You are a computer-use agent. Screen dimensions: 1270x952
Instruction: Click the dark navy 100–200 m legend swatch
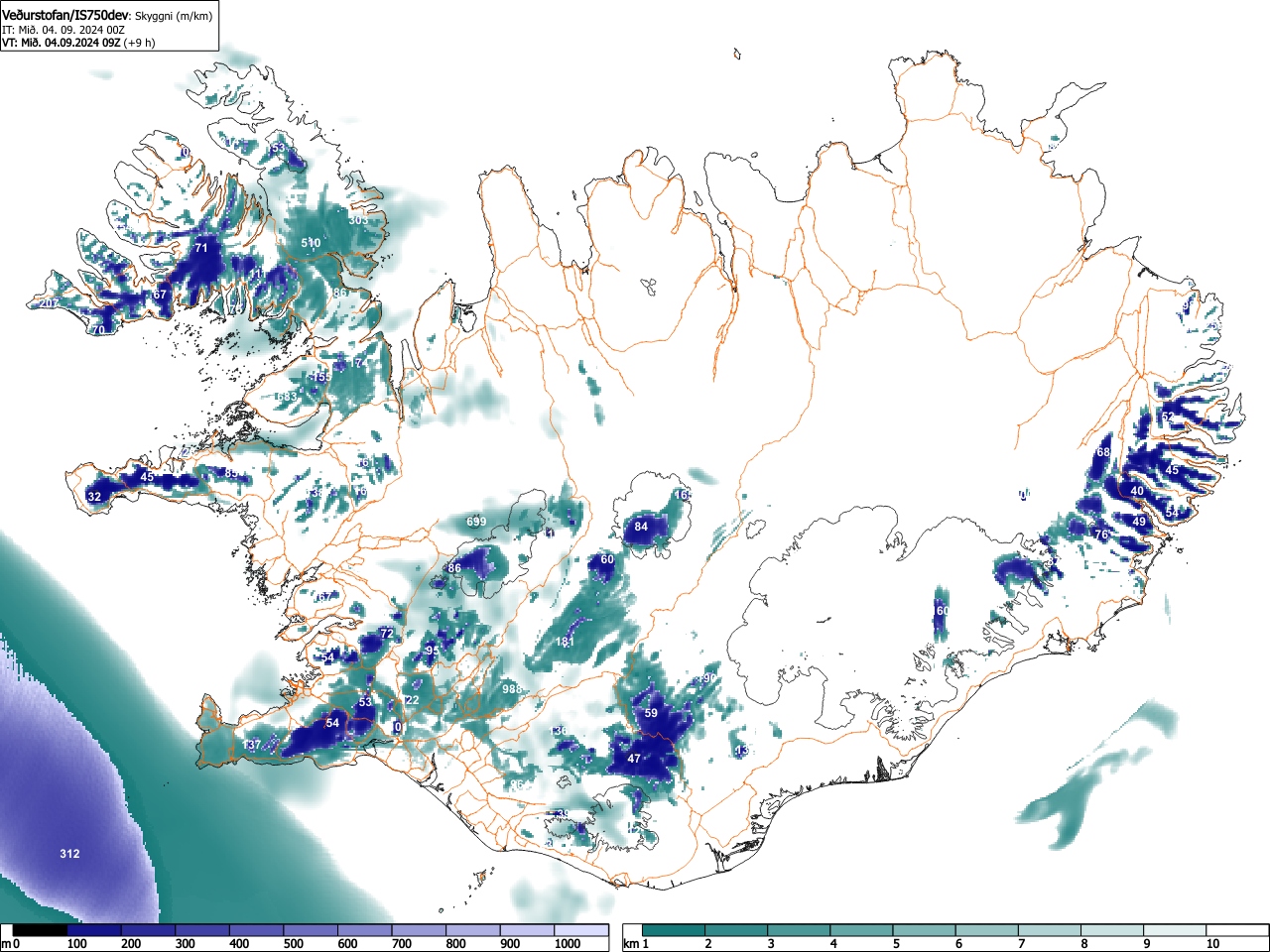point(94,930)
